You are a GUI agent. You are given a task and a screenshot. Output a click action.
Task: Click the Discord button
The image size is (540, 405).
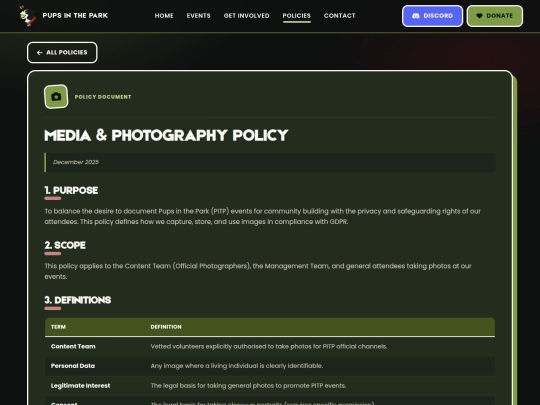coord(433,16)
